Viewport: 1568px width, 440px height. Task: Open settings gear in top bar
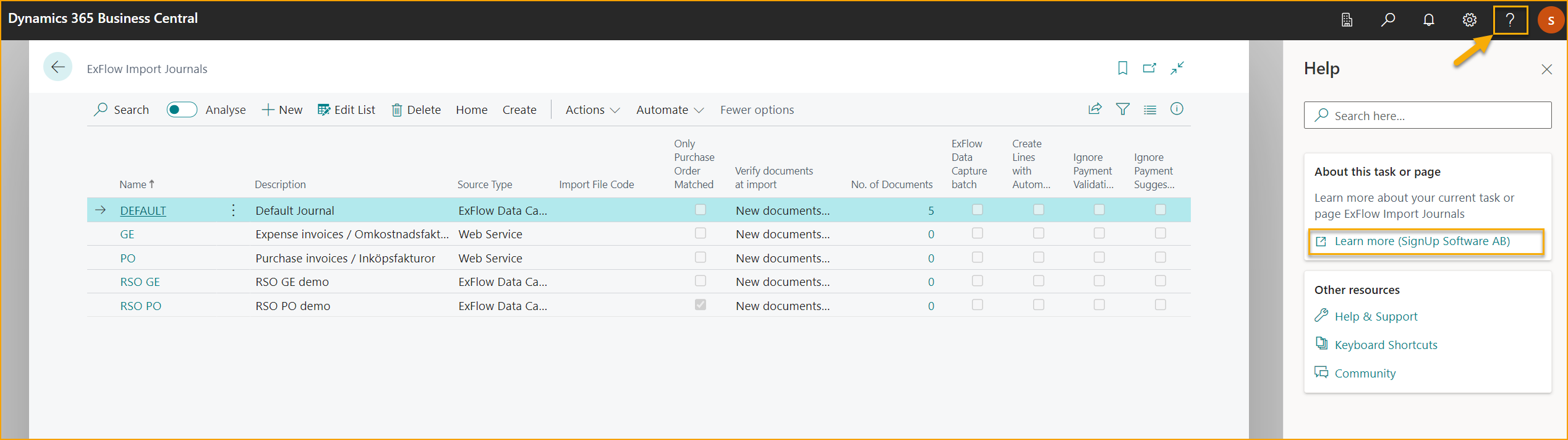1470,20
